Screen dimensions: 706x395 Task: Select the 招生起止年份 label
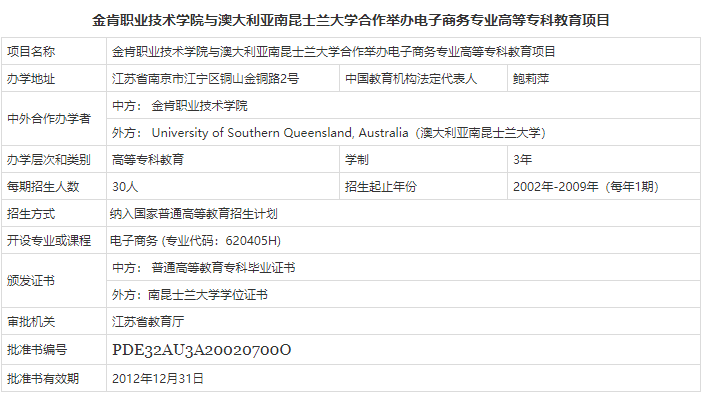[x=381, y=186]
